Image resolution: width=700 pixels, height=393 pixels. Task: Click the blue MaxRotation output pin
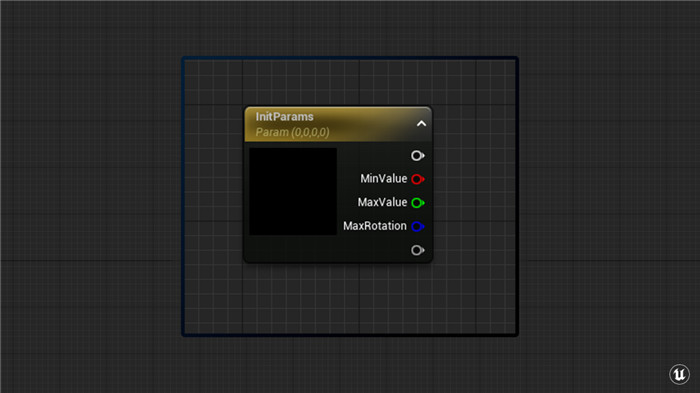(x=417, y=226)
